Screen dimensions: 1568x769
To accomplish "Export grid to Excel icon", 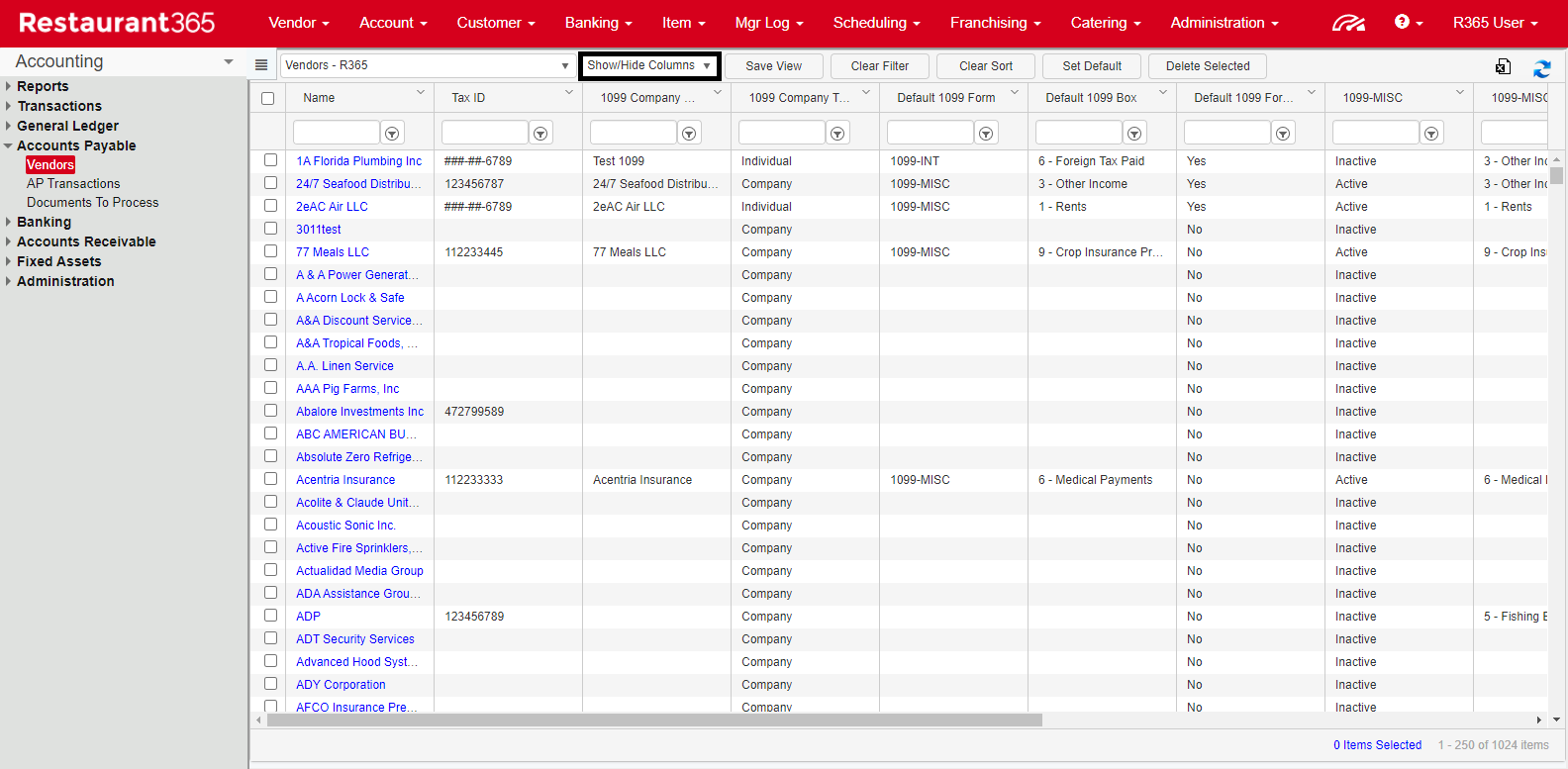I will [1503, 66].
